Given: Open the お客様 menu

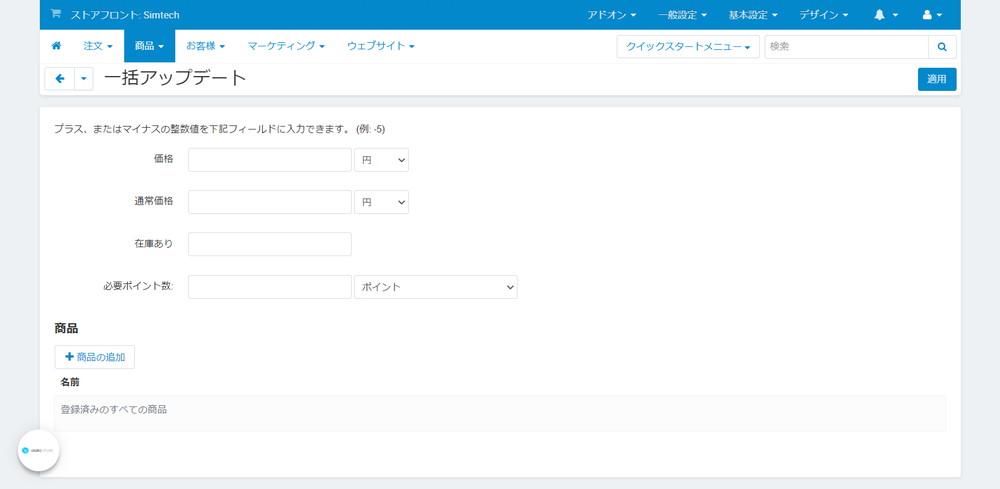Looking at the screenshot, I should (x=205, y=46).
